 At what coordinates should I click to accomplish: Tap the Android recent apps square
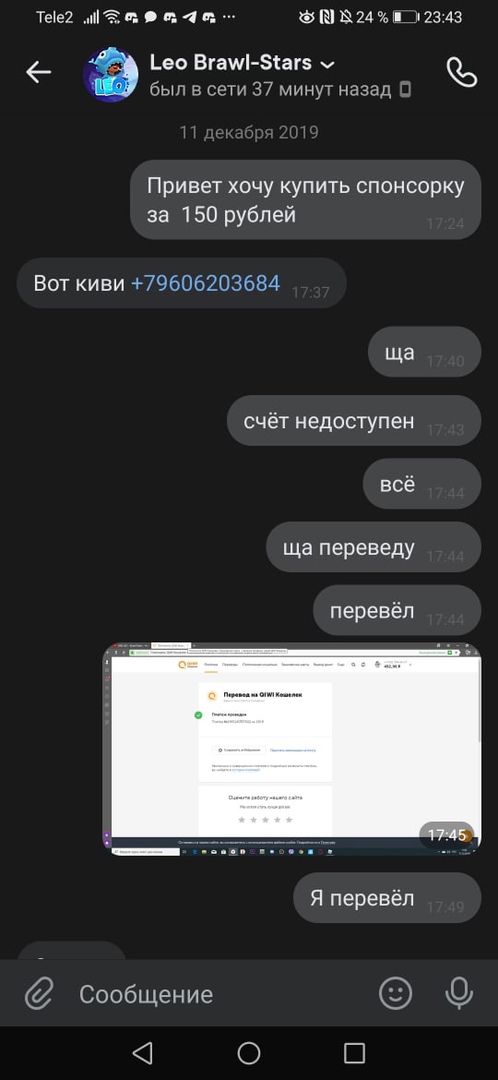pos(354,1052)
